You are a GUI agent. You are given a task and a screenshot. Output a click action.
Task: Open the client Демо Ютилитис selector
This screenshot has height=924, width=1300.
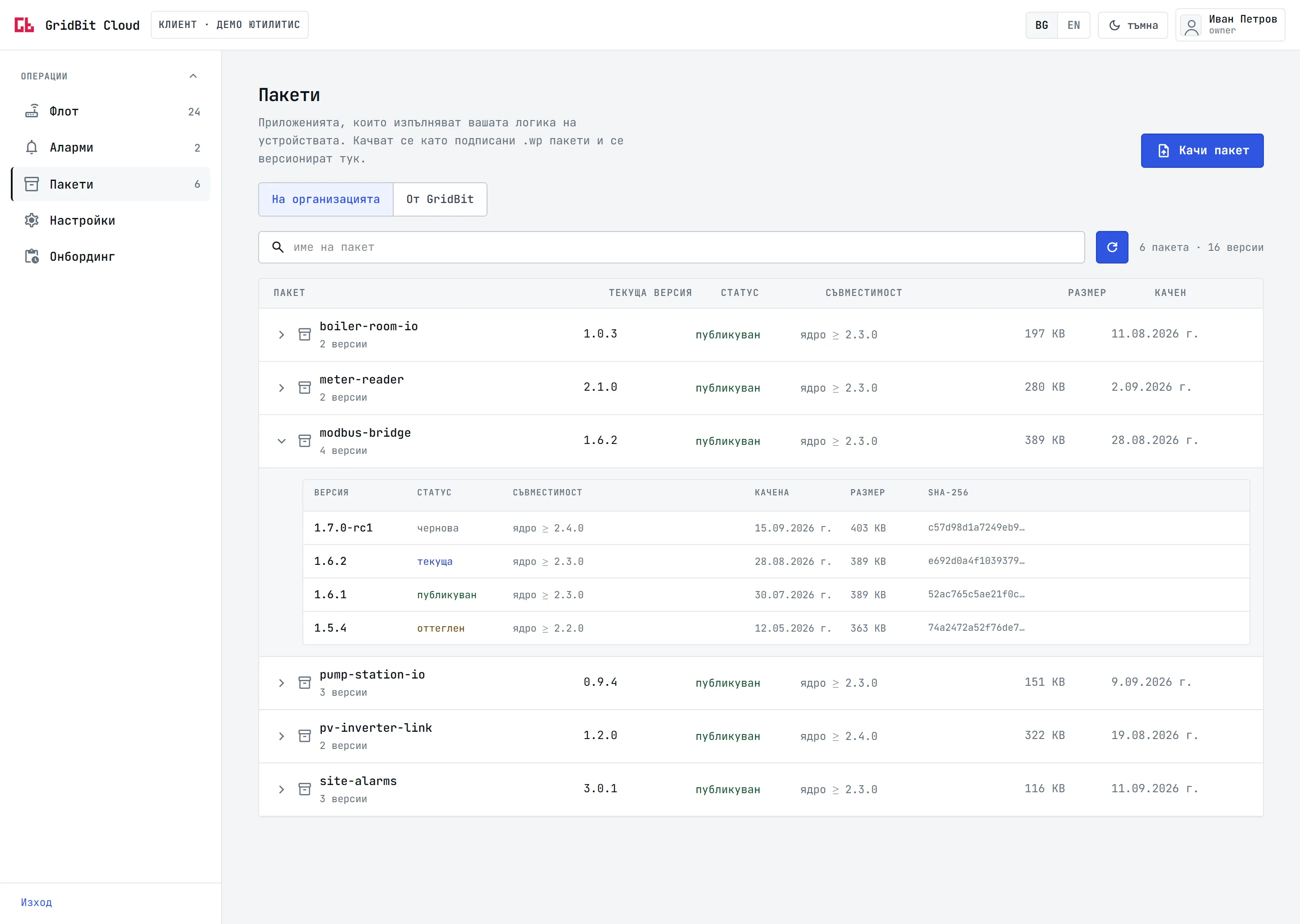[x=229, y=25]
